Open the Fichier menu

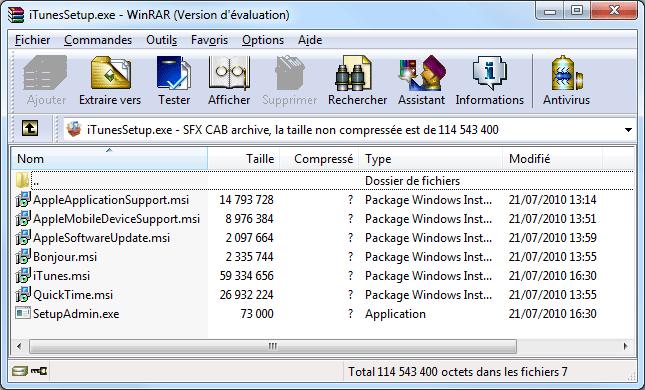[32, 40]
